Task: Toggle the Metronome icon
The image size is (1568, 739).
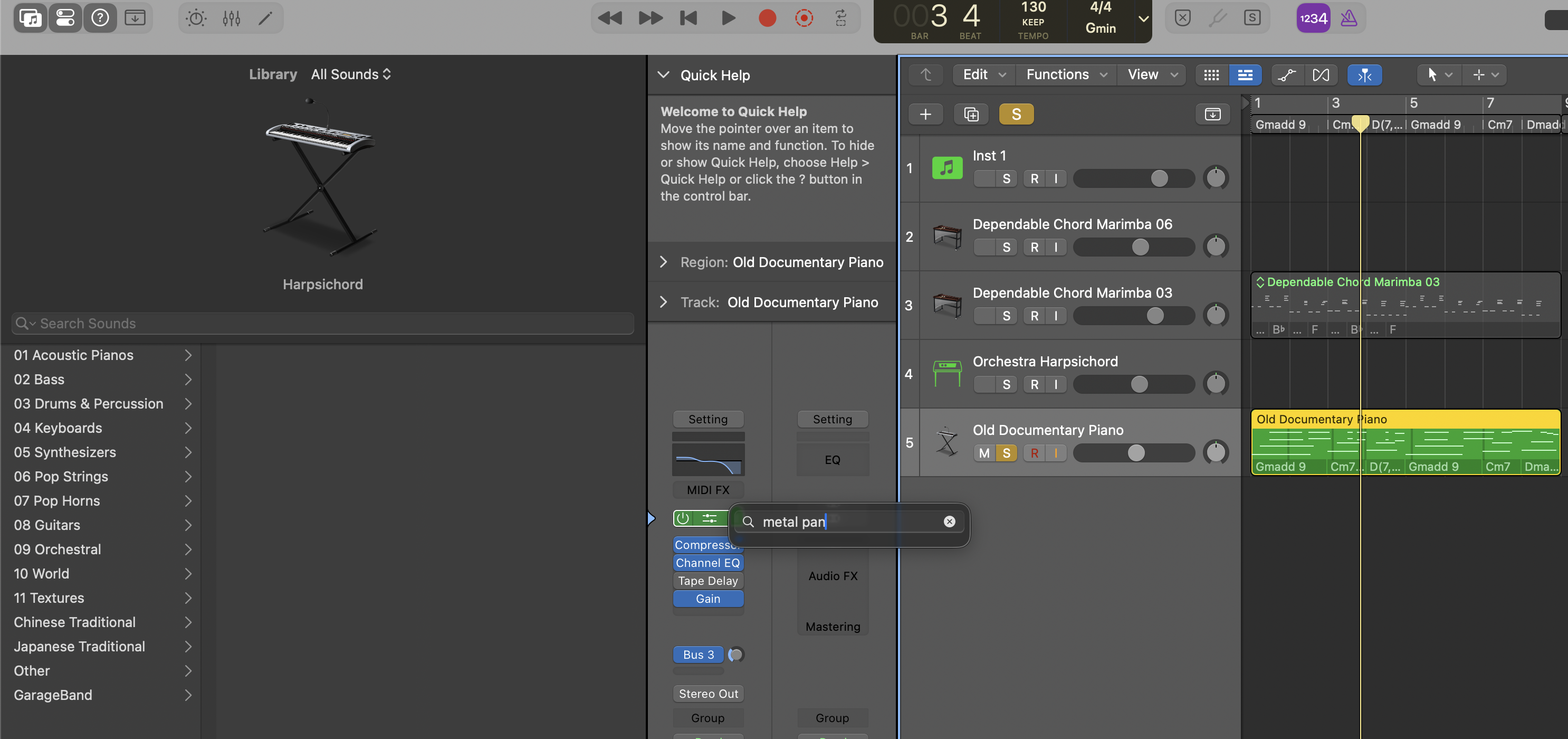Action: 1349,18
